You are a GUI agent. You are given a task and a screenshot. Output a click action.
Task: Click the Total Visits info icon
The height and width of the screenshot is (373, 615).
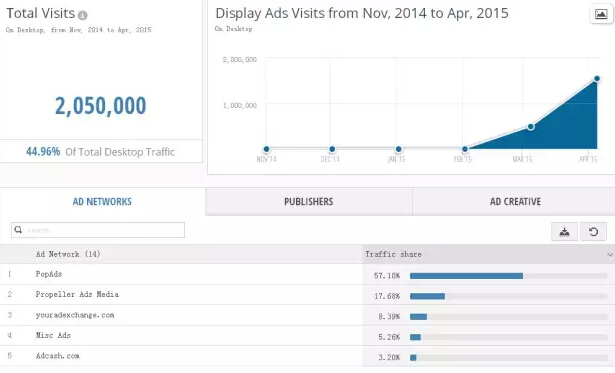82,15
